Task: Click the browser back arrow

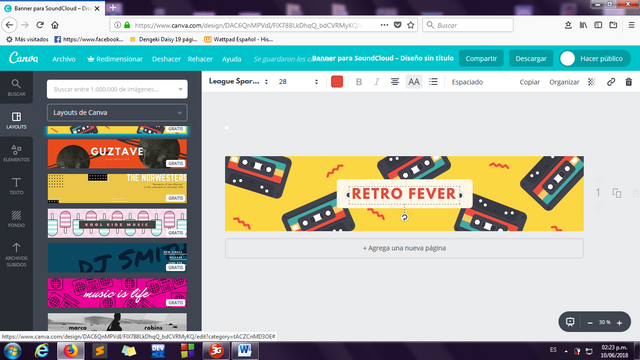Action: point(9,25)
